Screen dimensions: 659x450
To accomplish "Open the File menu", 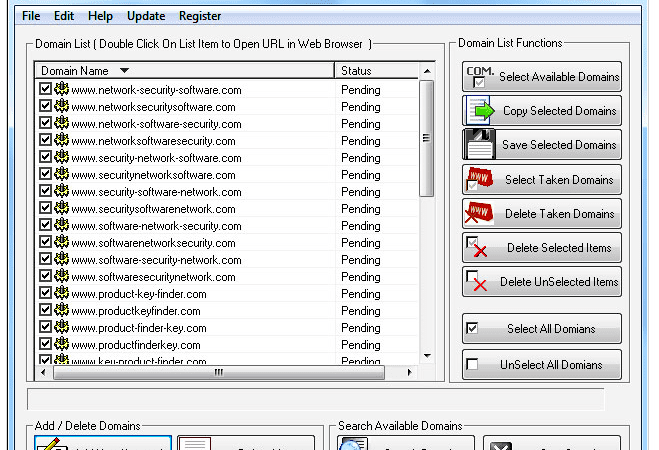I will [31, 16].
